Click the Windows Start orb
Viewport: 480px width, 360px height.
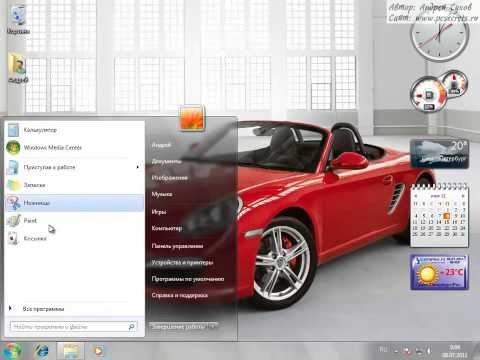click(x=12, y=351)
